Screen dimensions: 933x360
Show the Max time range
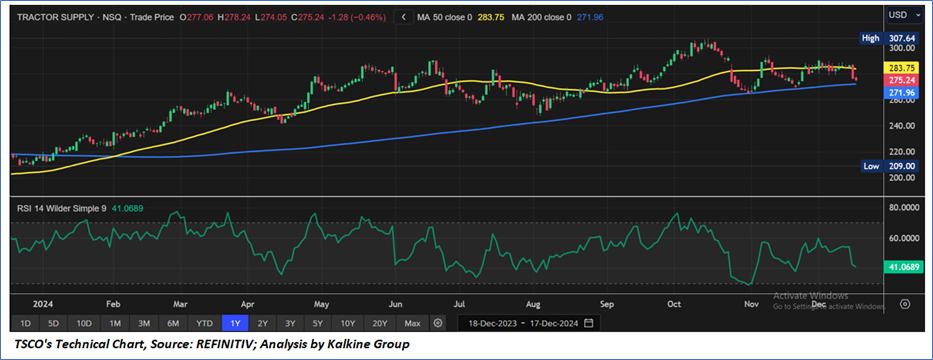pyautogui.click(x=412, y=323)
